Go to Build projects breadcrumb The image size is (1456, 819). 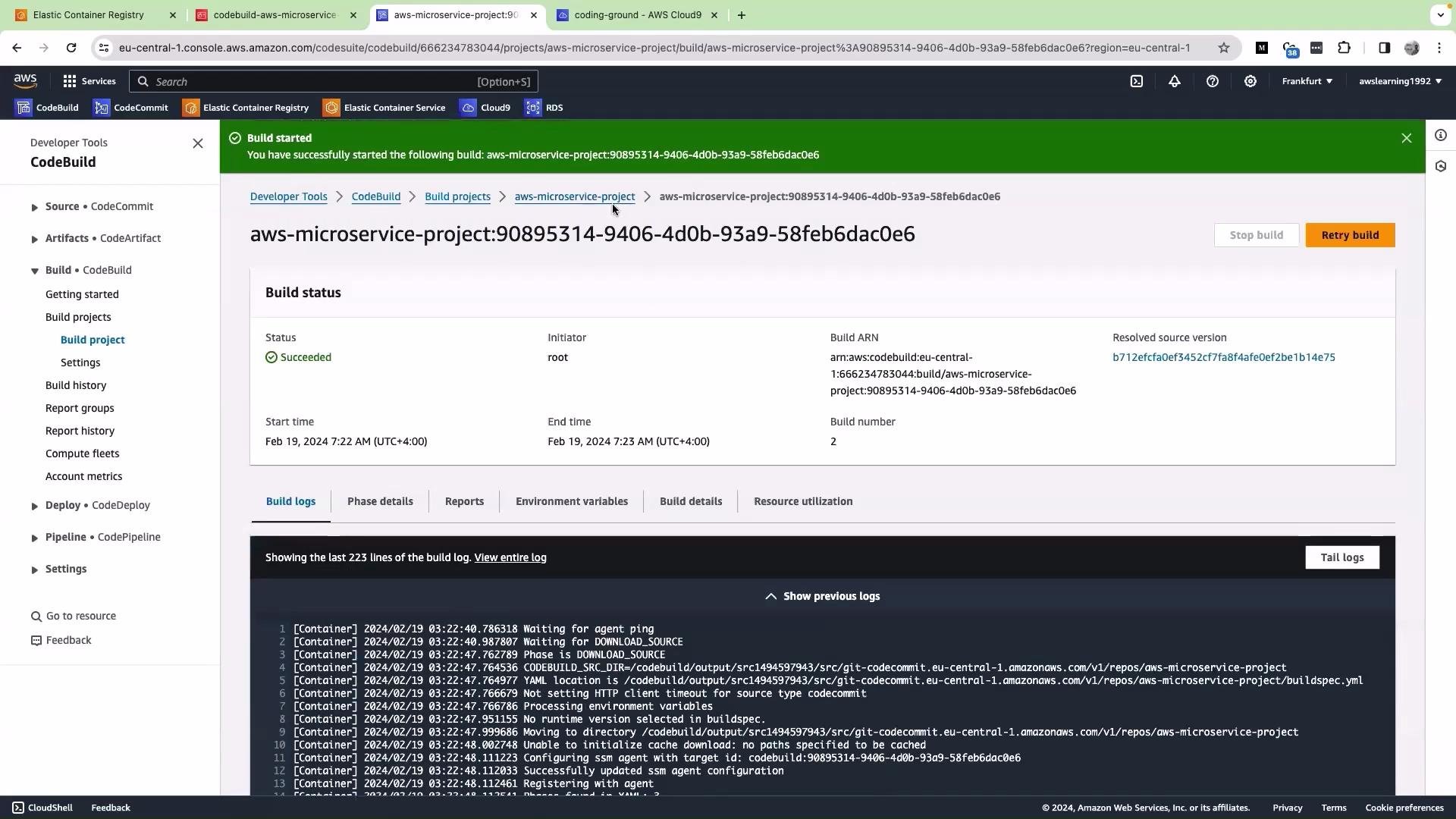[457, 196]
